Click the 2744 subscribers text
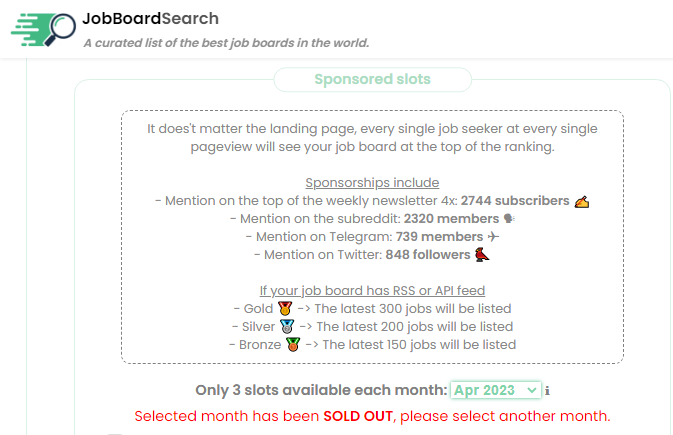Screen dimensions: 673x435 pyautogui.click(x=515, y=201)
